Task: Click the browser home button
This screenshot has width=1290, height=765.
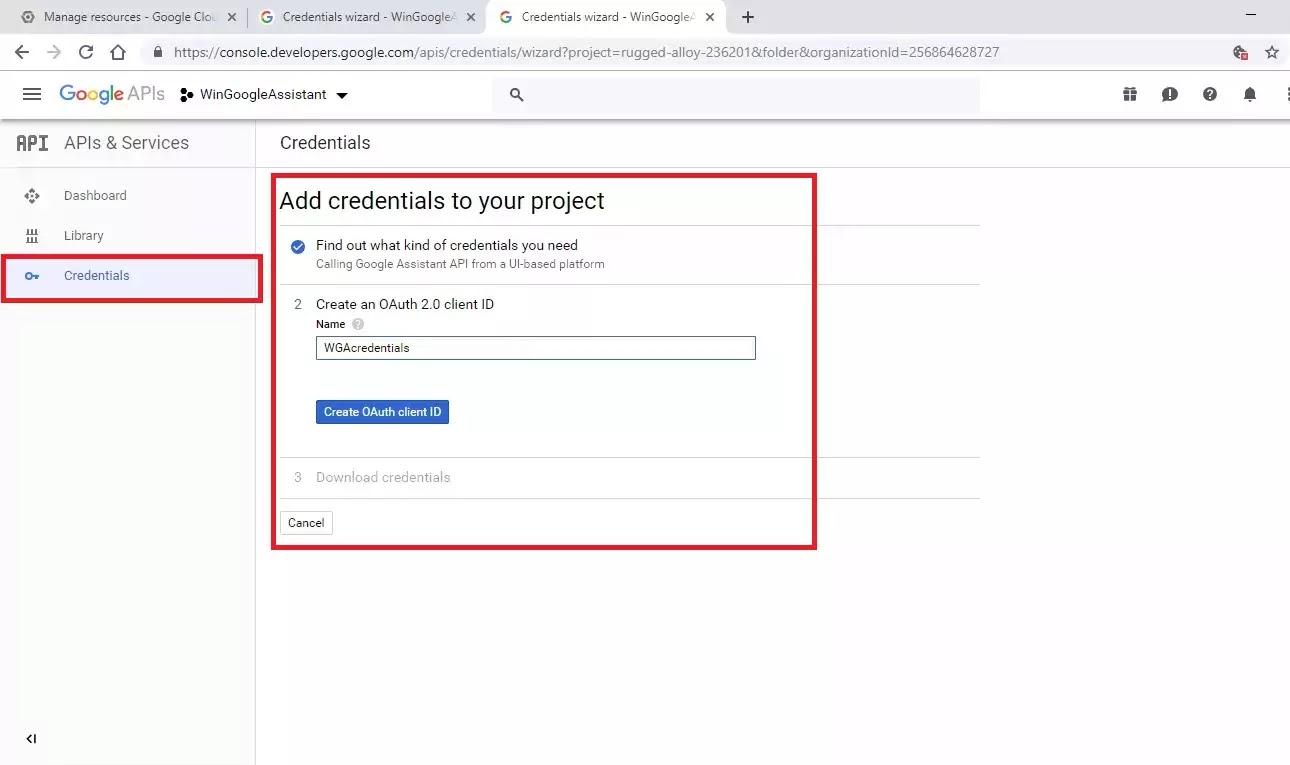Action: [x=118, y=52]
